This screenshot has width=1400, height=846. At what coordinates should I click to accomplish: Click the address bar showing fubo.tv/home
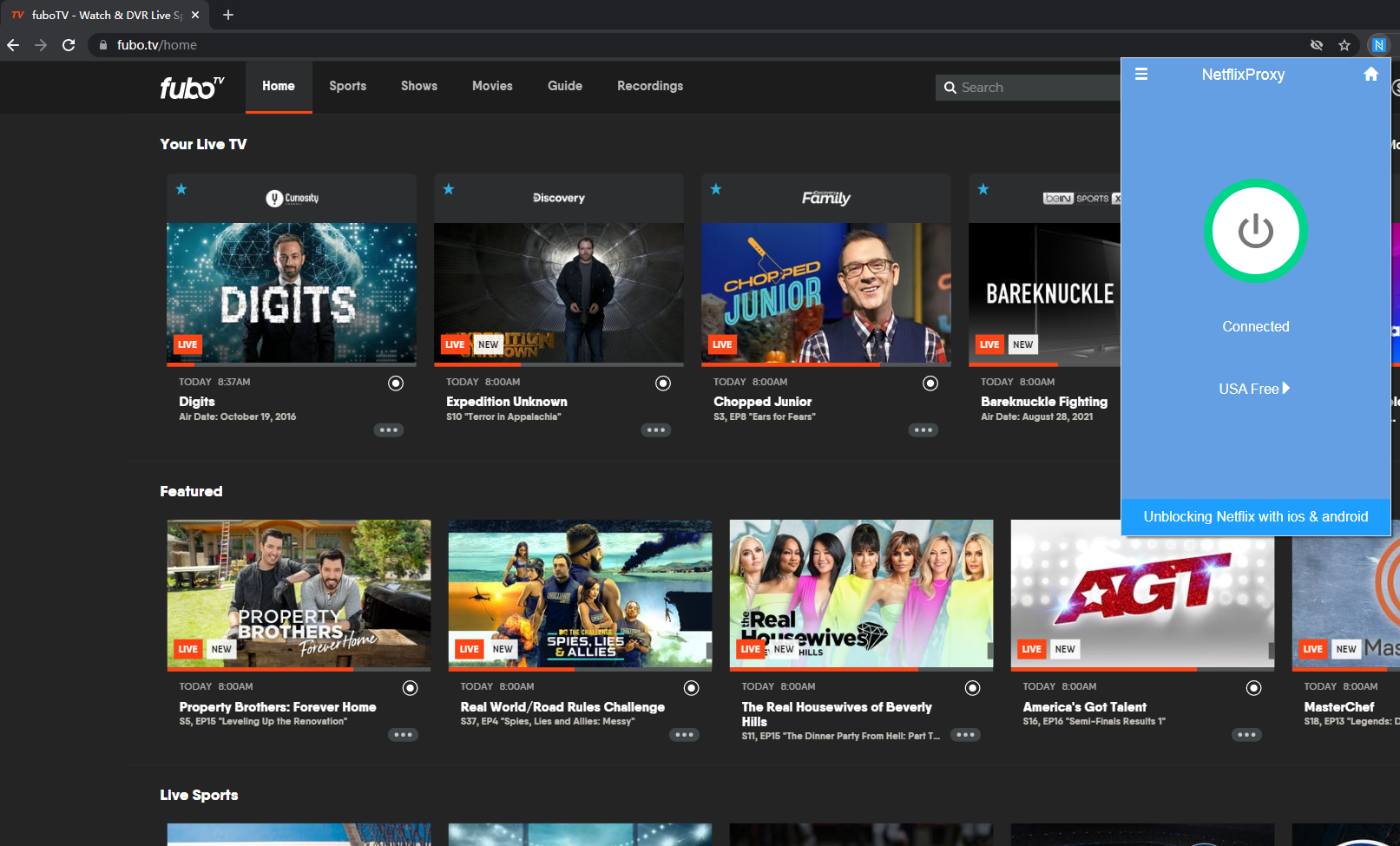(x=694, y=45)
